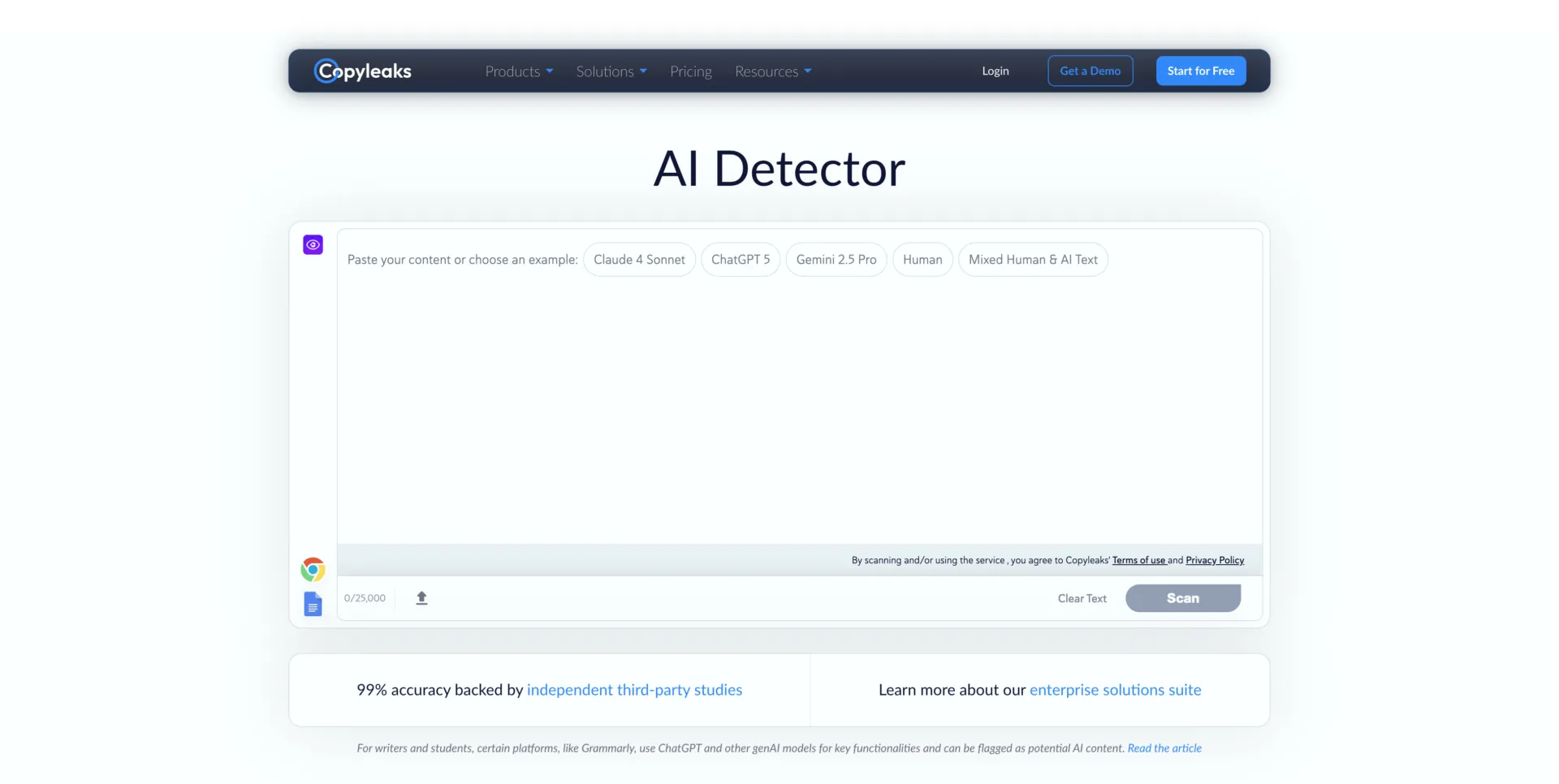Viewport: 1559px width, 784px height.
Task: Click the Google Docs add-on icon
Action: click(x=313, y=604)
